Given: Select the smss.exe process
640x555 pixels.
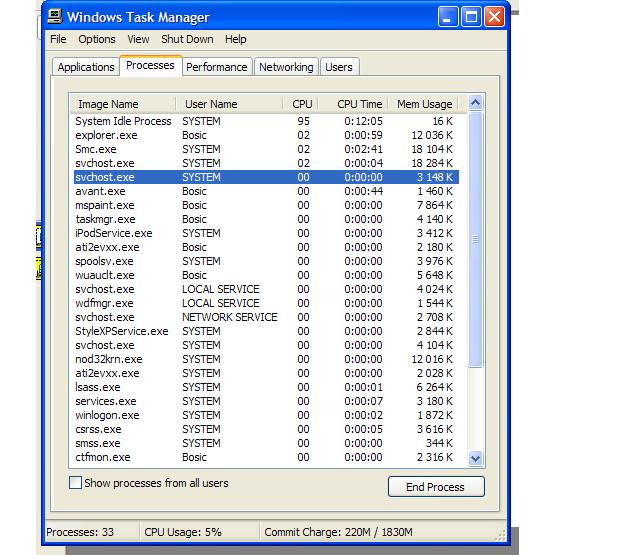Looking at the screenshot, I should (x=266, y=443).
